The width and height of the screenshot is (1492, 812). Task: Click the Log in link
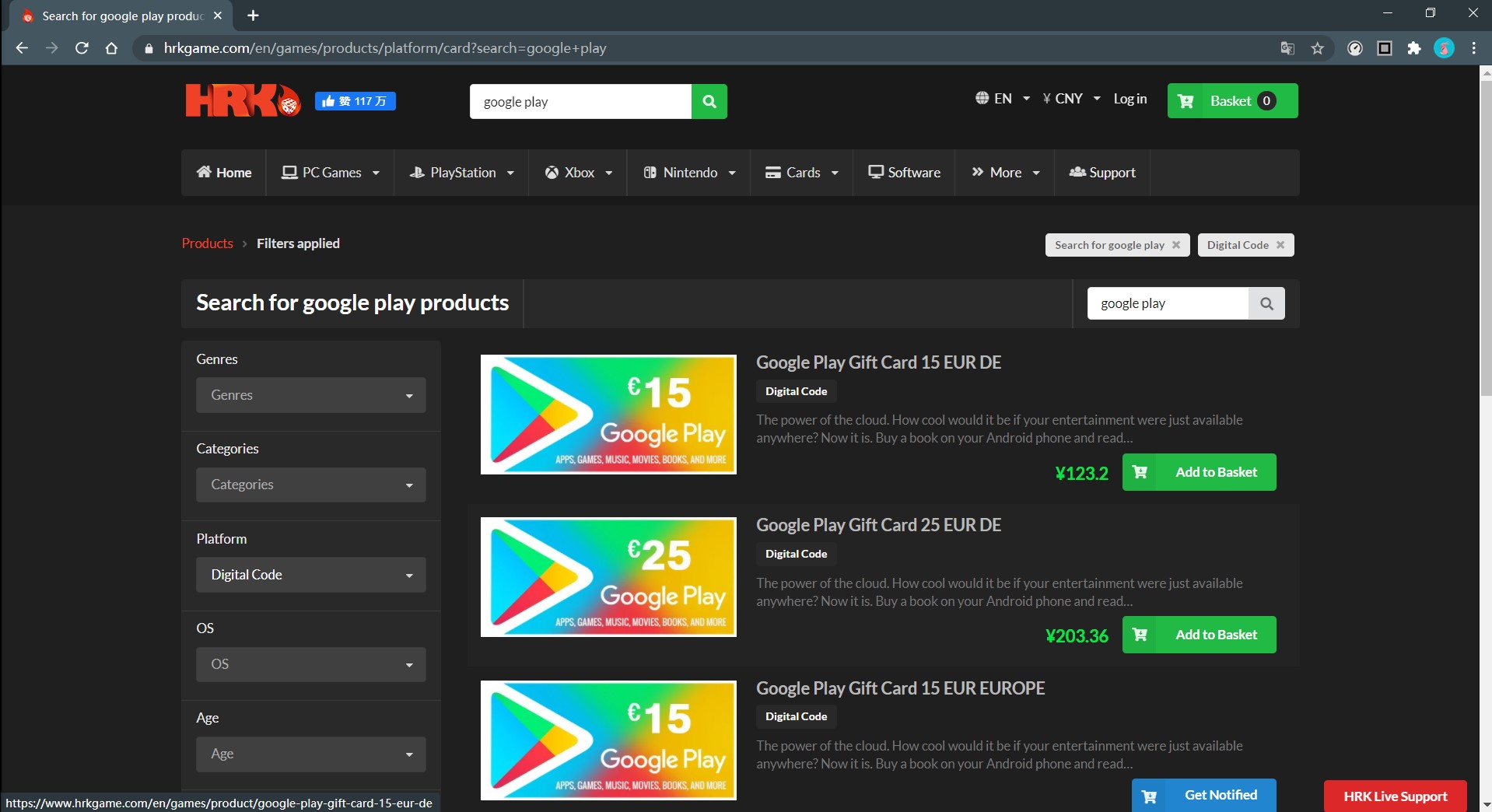[x=1130, y=99]
